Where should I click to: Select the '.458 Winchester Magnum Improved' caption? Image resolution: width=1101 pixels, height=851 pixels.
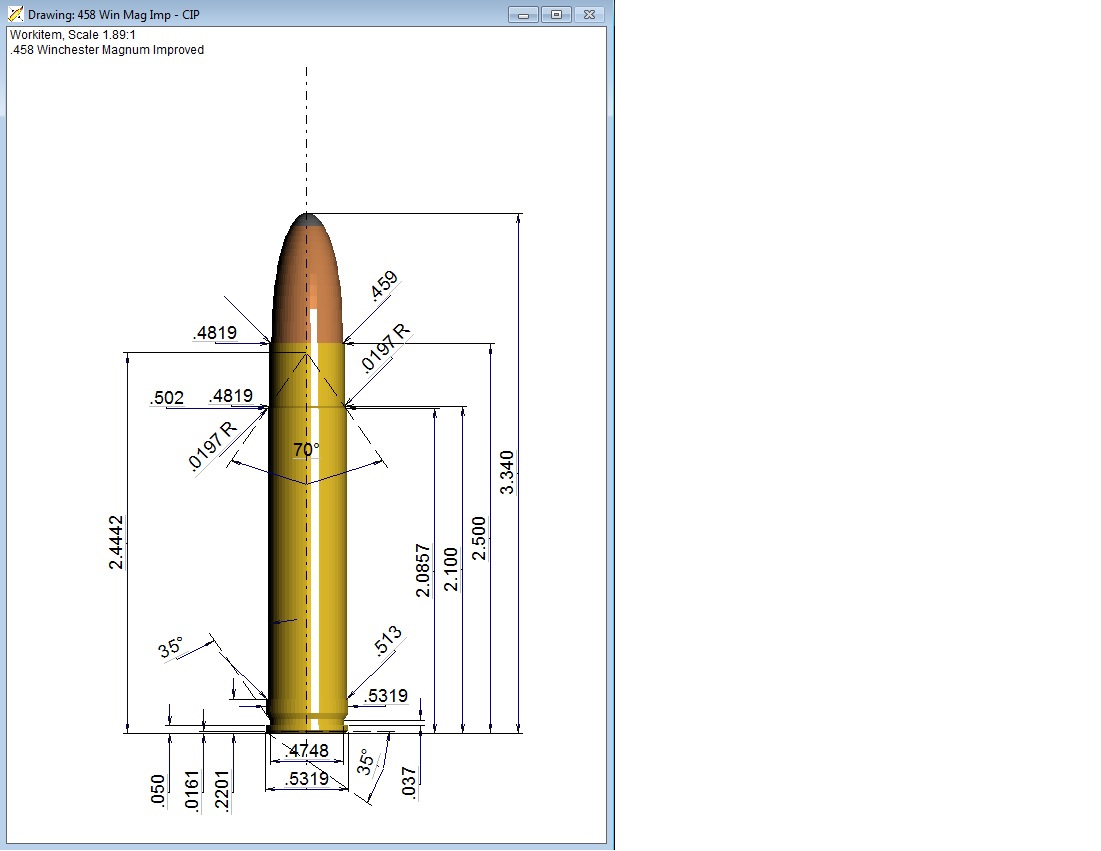tap(107, 50)
